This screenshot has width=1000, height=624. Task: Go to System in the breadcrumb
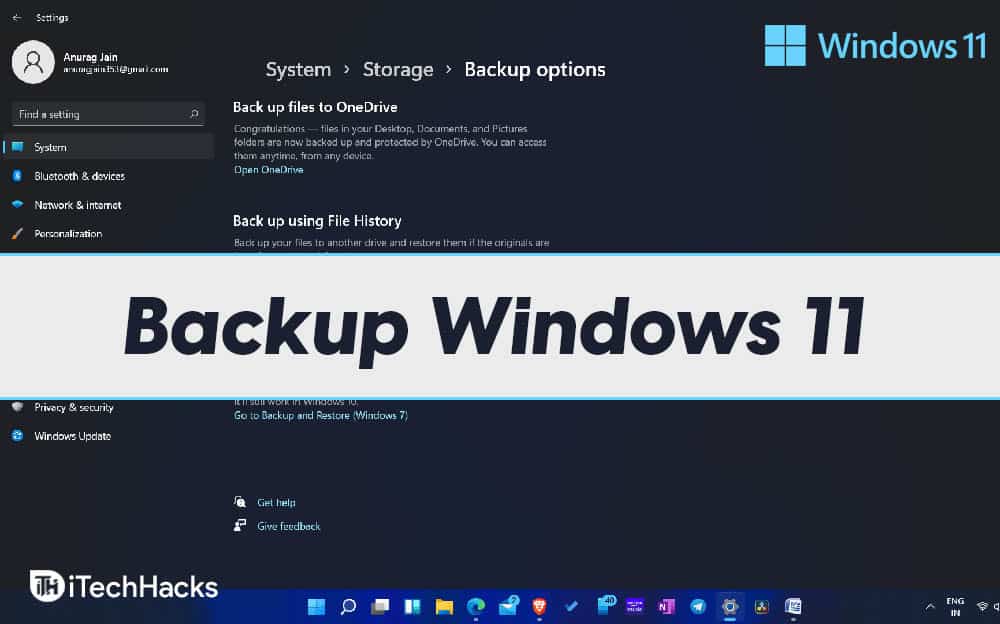298,70
